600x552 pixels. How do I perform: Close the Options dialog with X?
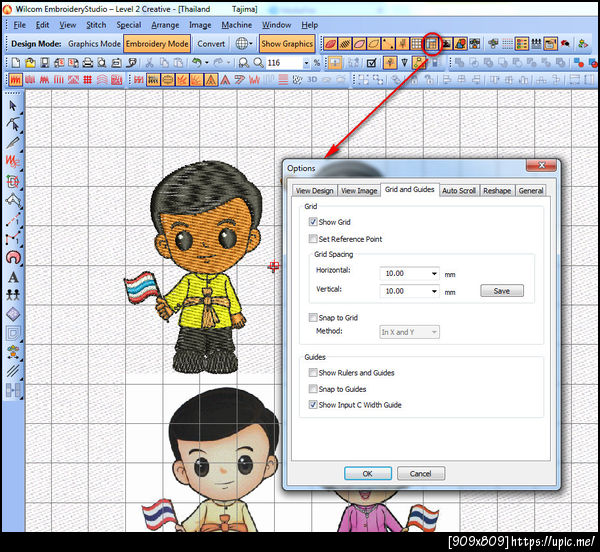[x=541, y=165]
